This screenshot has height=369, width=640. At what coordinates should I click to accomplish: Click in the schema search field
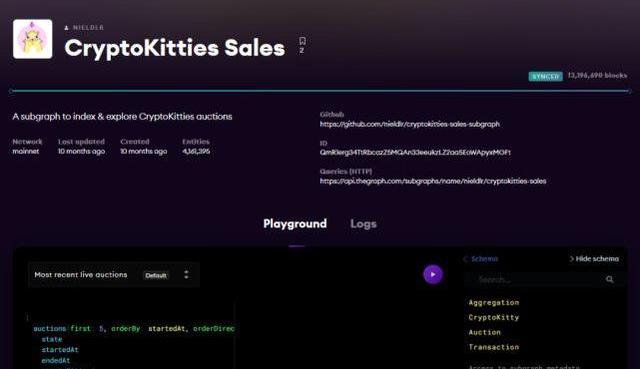coord(537,280)
